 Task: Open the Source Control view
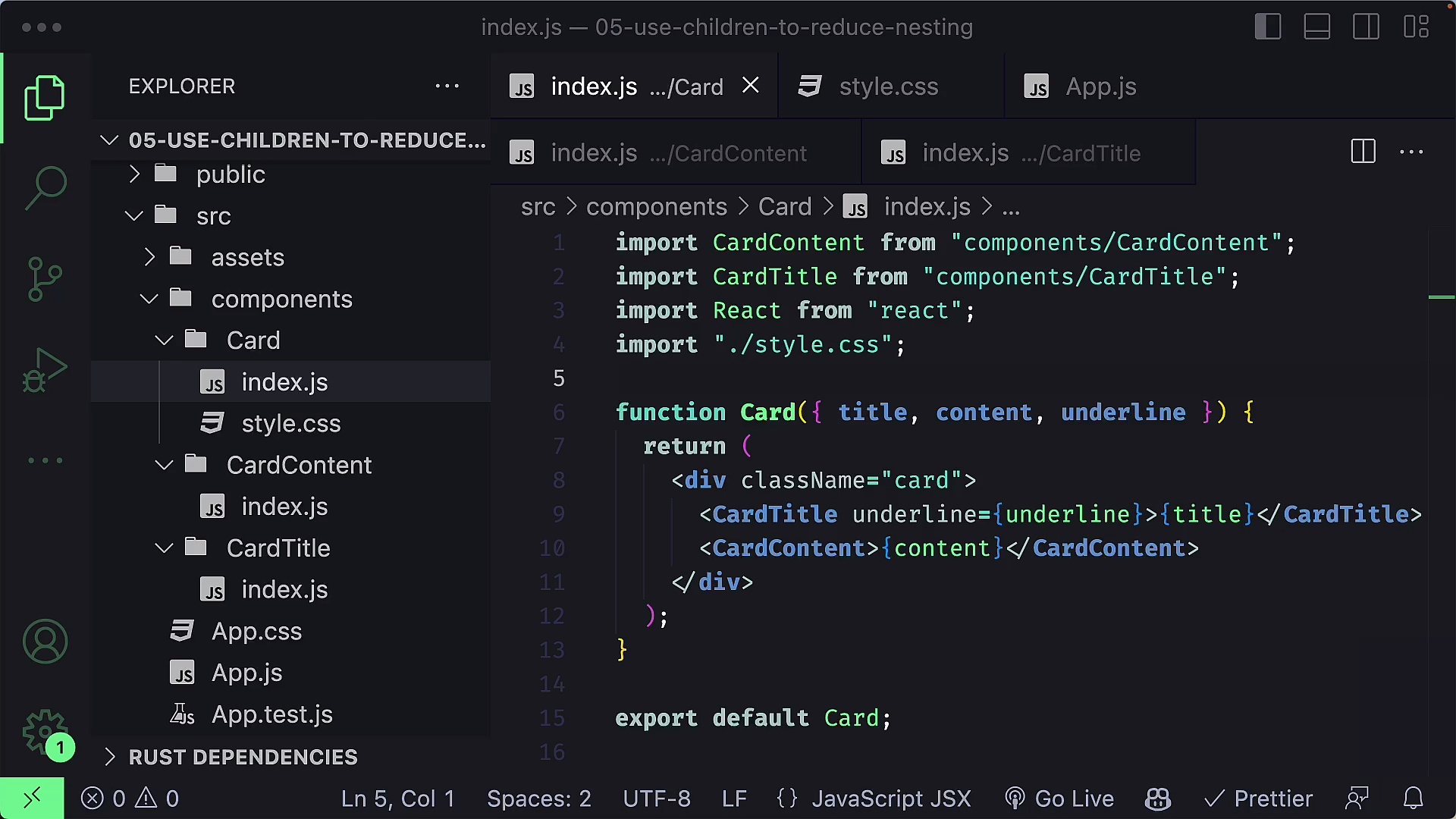click(45, 278)
